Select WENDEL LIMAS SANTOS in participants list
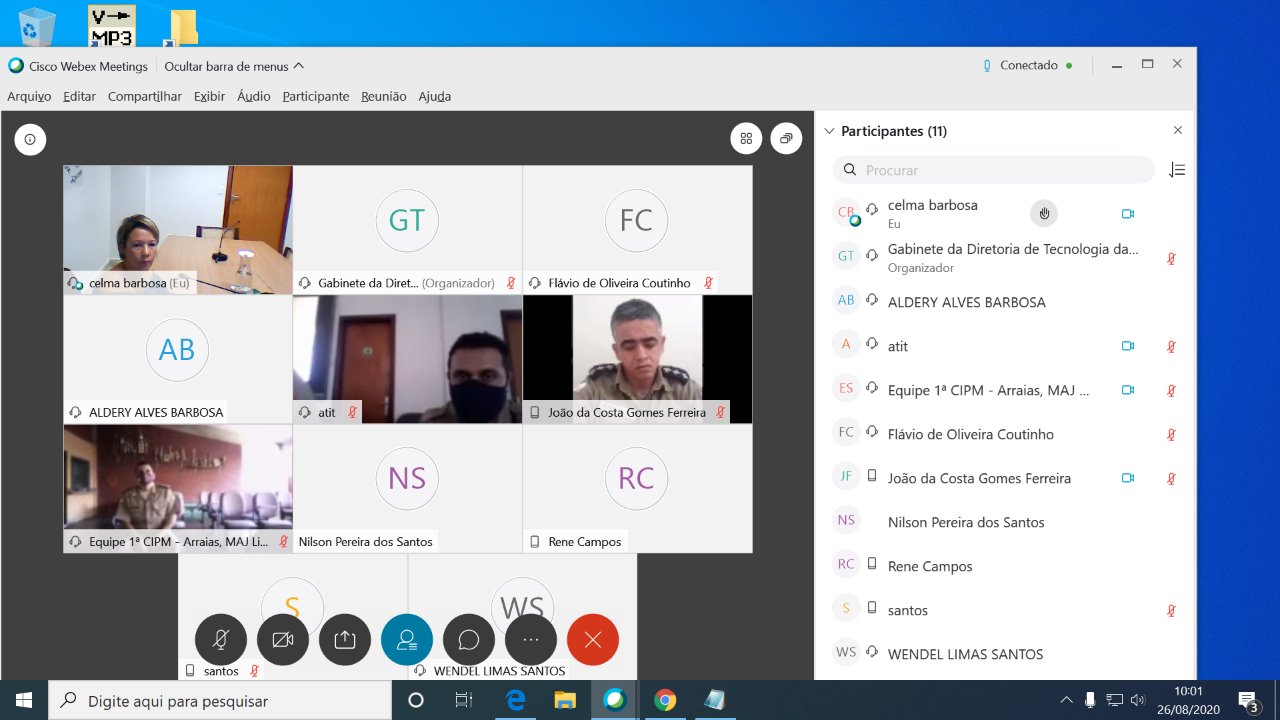This screenshot has width=1280, height=720. coord(965,654)
